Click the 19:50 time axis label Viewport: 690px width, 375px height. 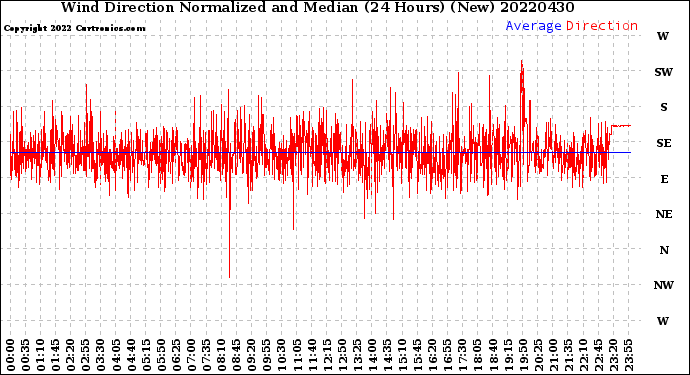523,355
